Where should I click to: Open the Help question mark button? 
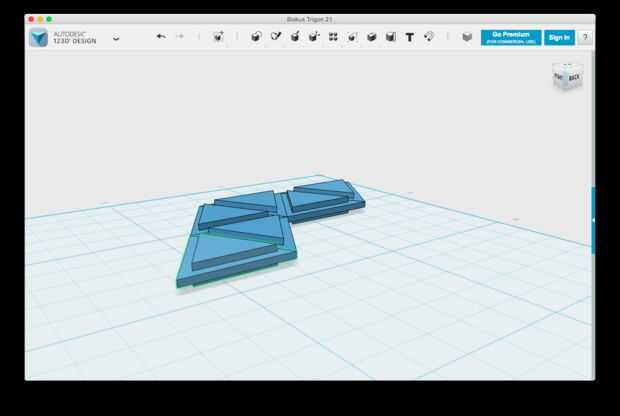[585, 38]
